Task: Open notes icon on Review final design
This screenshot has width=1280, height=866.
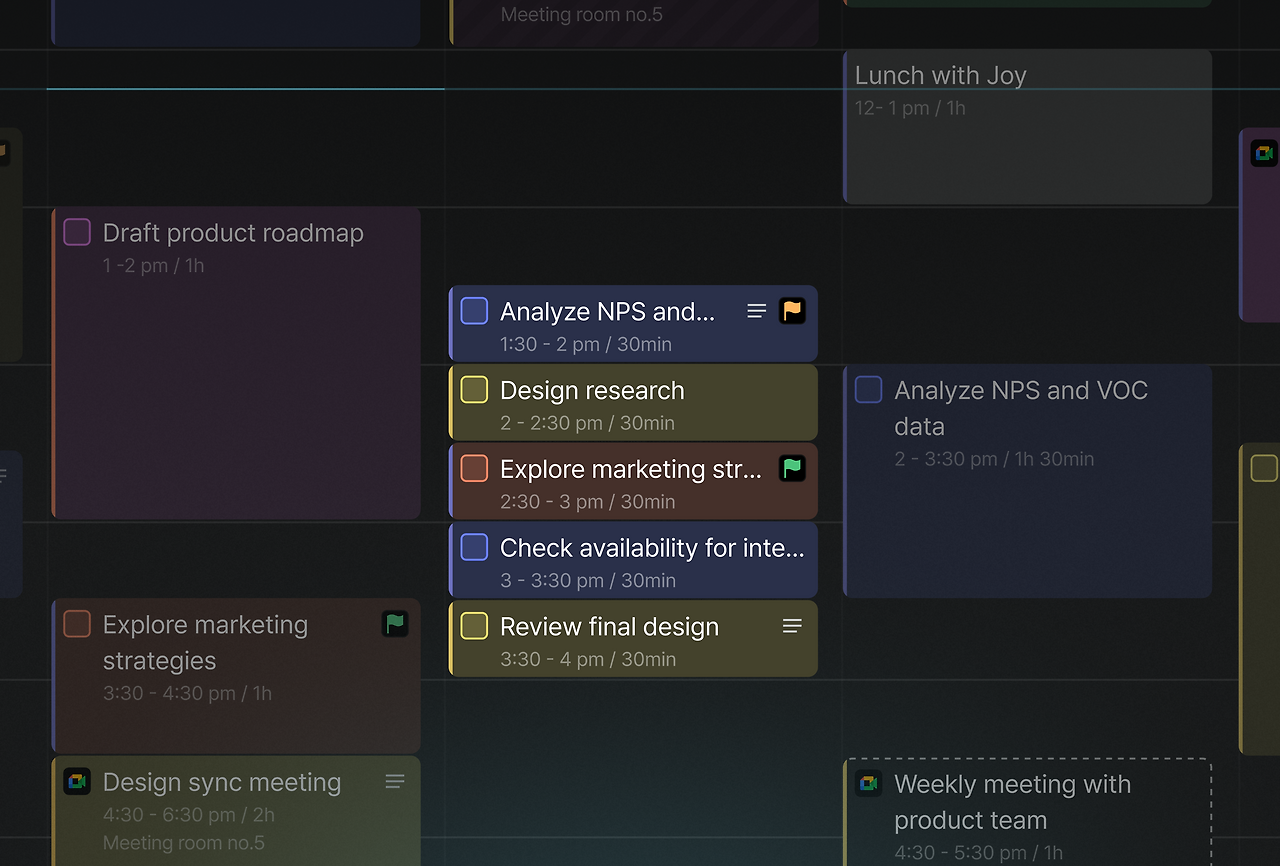Action: coord(792,626)
